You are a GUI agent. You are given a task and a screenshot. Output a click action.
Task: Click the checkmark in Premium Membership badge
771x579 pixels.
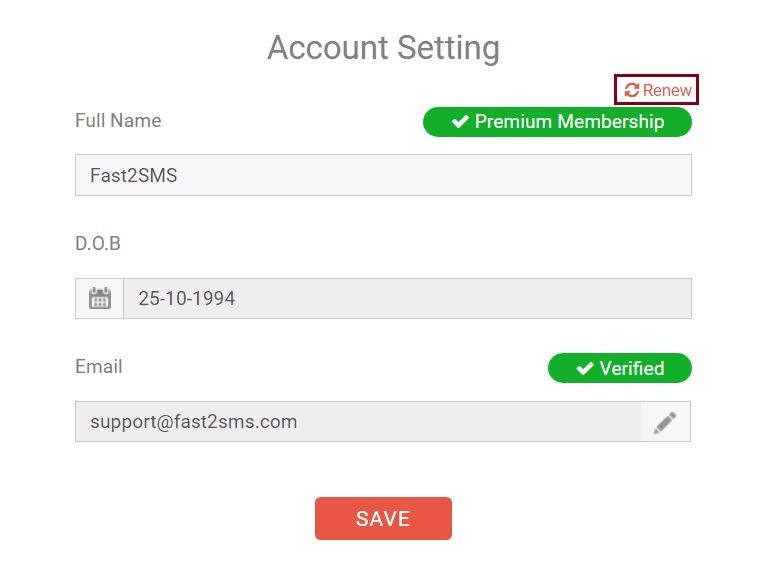pos(460,121)
